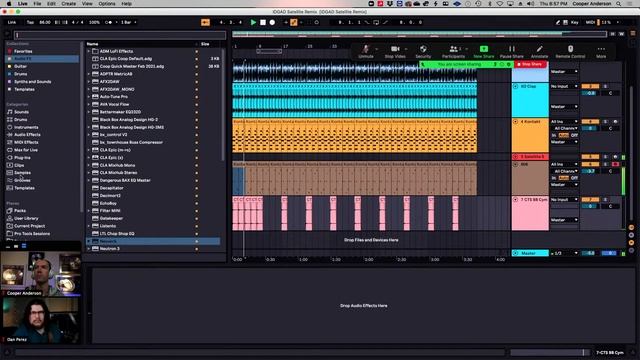Click New Share in Zoom toolbar
The height and width of the screenshot is (360, 640).
pyautogui.click(x=484, y=52)
